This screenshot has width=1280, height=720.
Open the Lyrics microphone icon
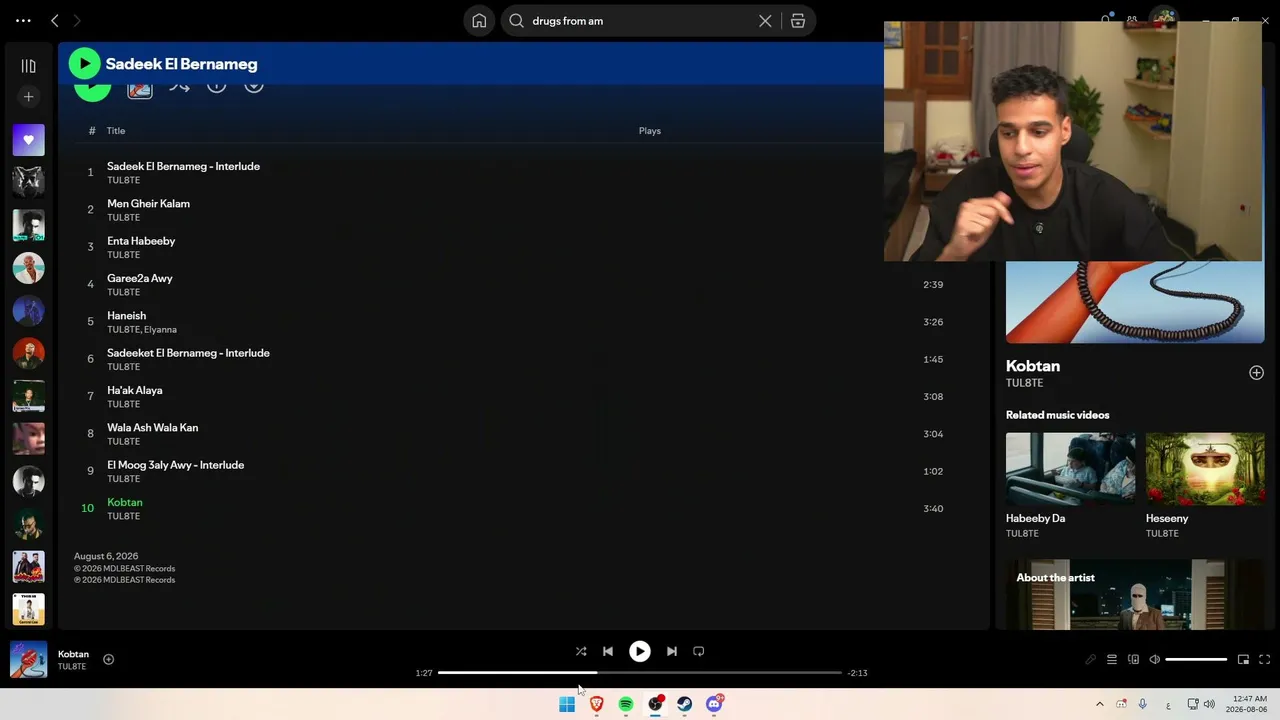(1090, 660)
